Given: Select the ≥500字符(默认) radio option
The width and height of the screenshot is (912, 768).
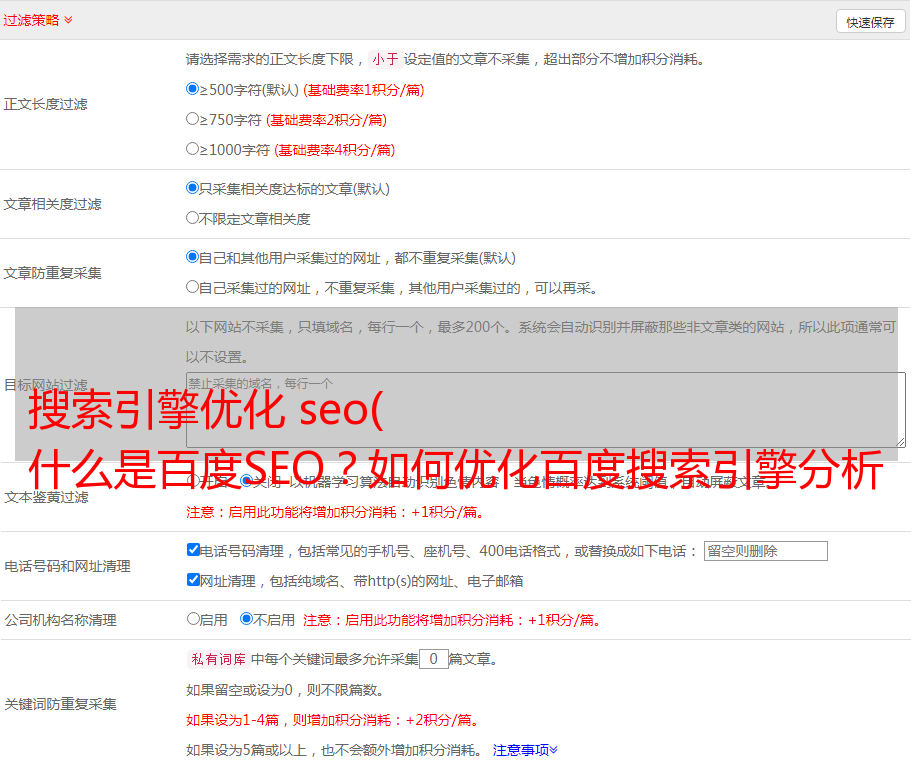Looking at the screenshot, I should point(192,88).
